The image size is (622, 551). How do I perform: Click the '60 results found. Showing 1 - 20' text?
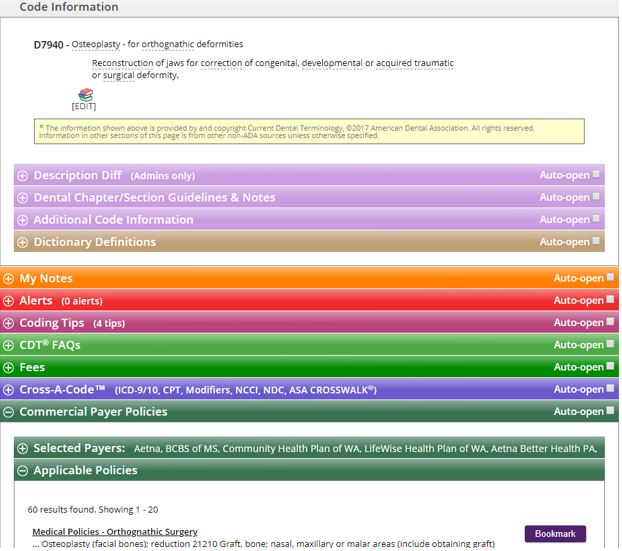pyautogui.click(x=93, y=510)
